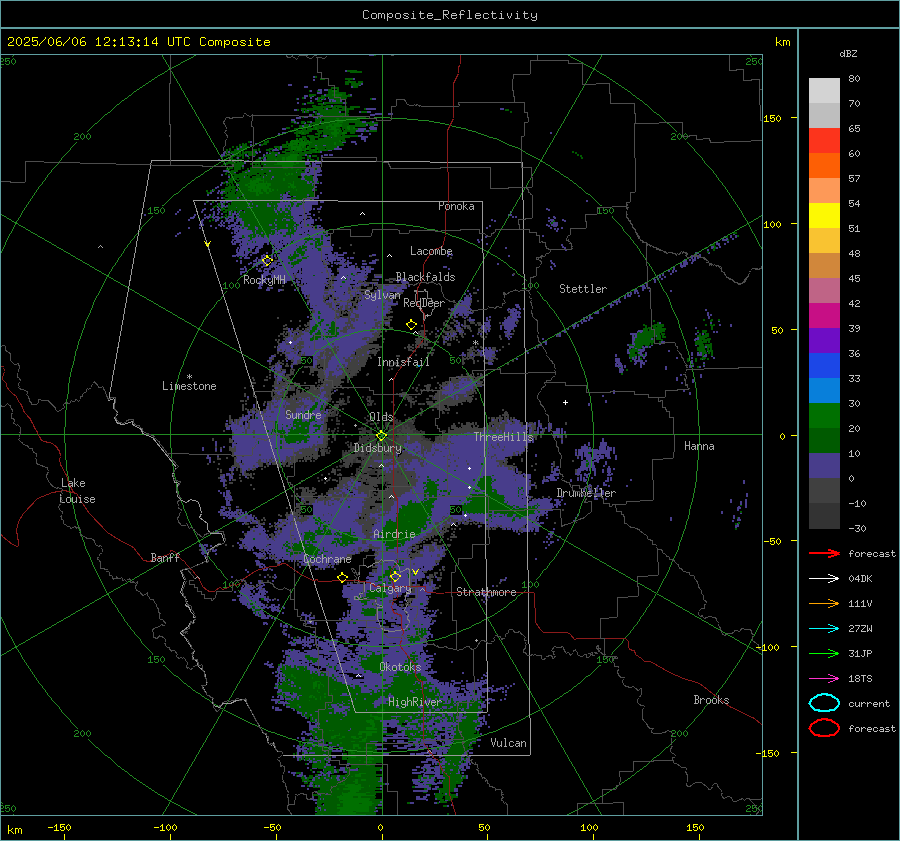Click the slate purple swatch below 10 dBZ

tap(824, 465)
